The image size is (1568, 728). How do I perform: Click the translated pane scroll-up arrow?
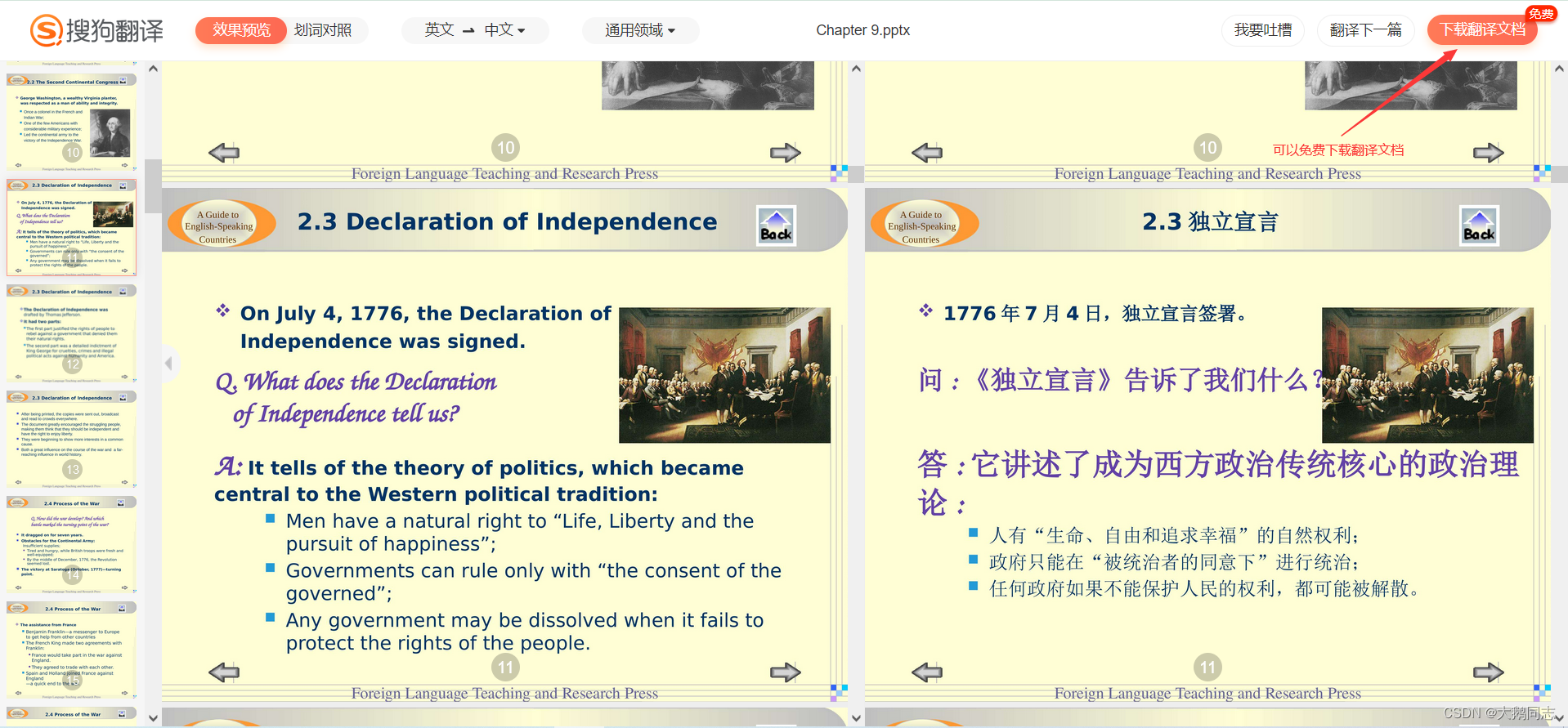[1559, 69]
